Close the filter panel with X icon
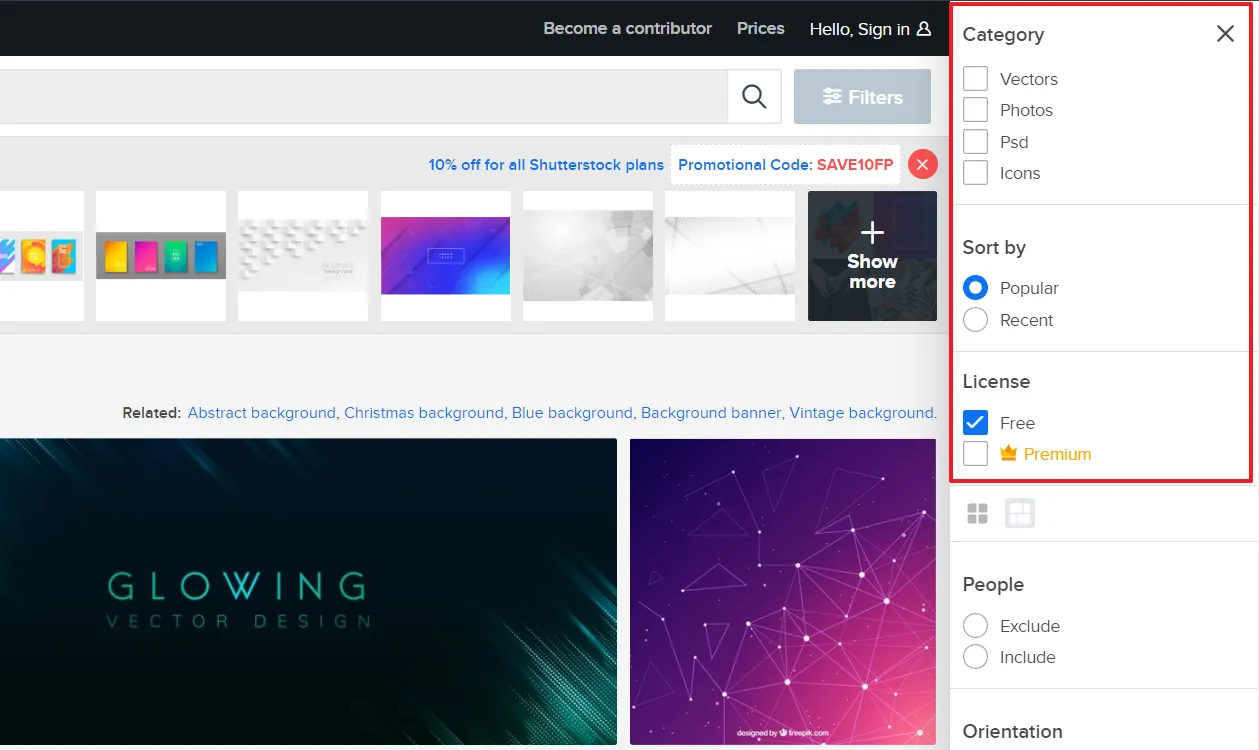This screenshot has width=1259, height=750. coord(1225,34)
